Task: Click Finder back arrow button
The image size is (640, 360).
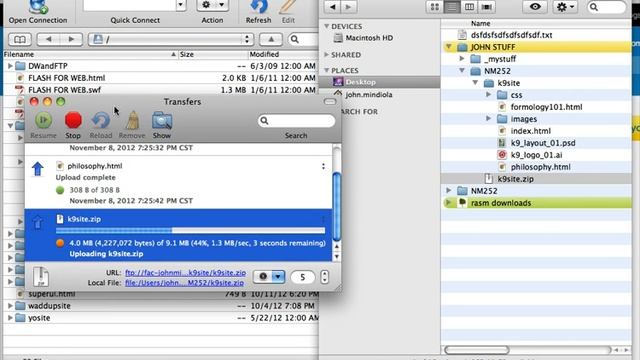Action: pos(333,7)
